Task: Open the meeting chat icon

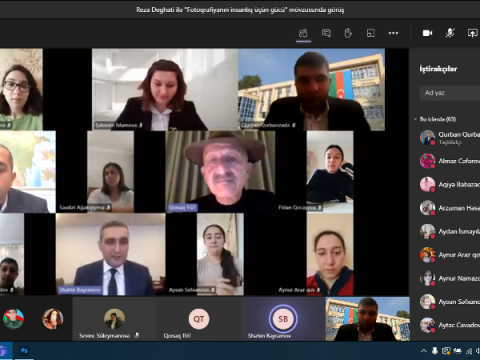Action: (x=326, y=33)
